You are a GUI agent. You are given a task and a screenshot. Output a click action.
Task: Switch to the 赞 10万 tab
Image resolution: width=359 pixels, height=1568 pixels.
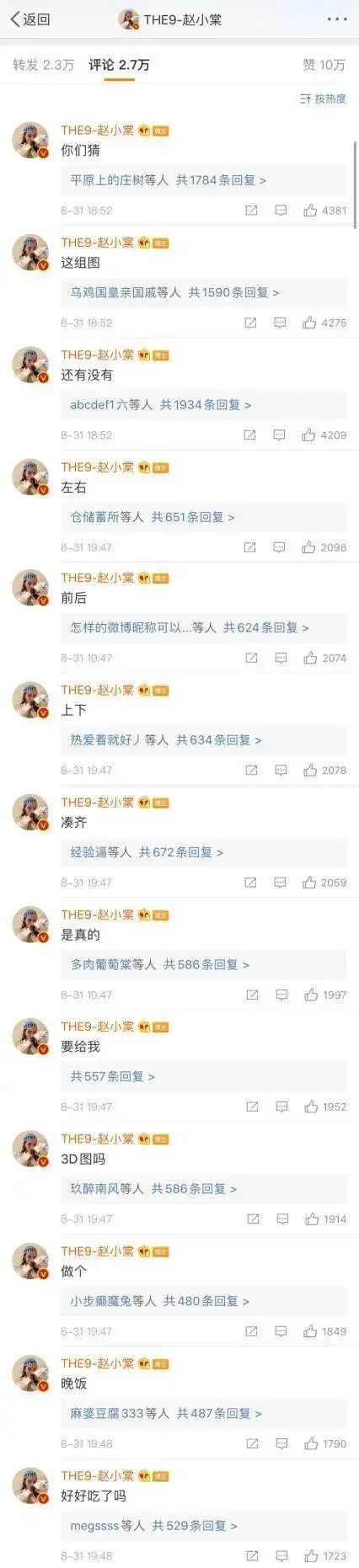pyautogui.click(x=324, y=65)
